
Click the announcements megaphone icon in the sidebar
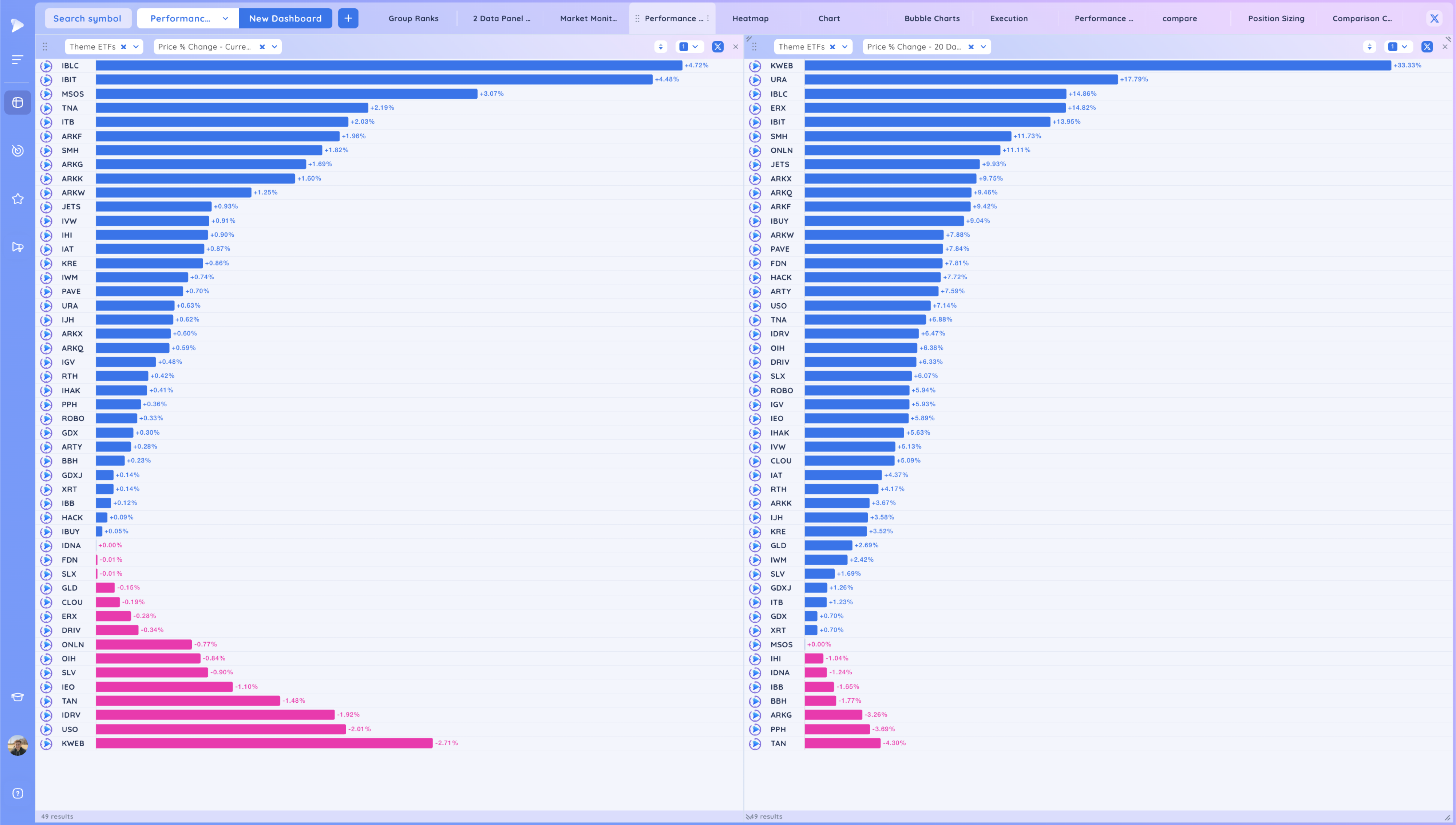(17, 247)
